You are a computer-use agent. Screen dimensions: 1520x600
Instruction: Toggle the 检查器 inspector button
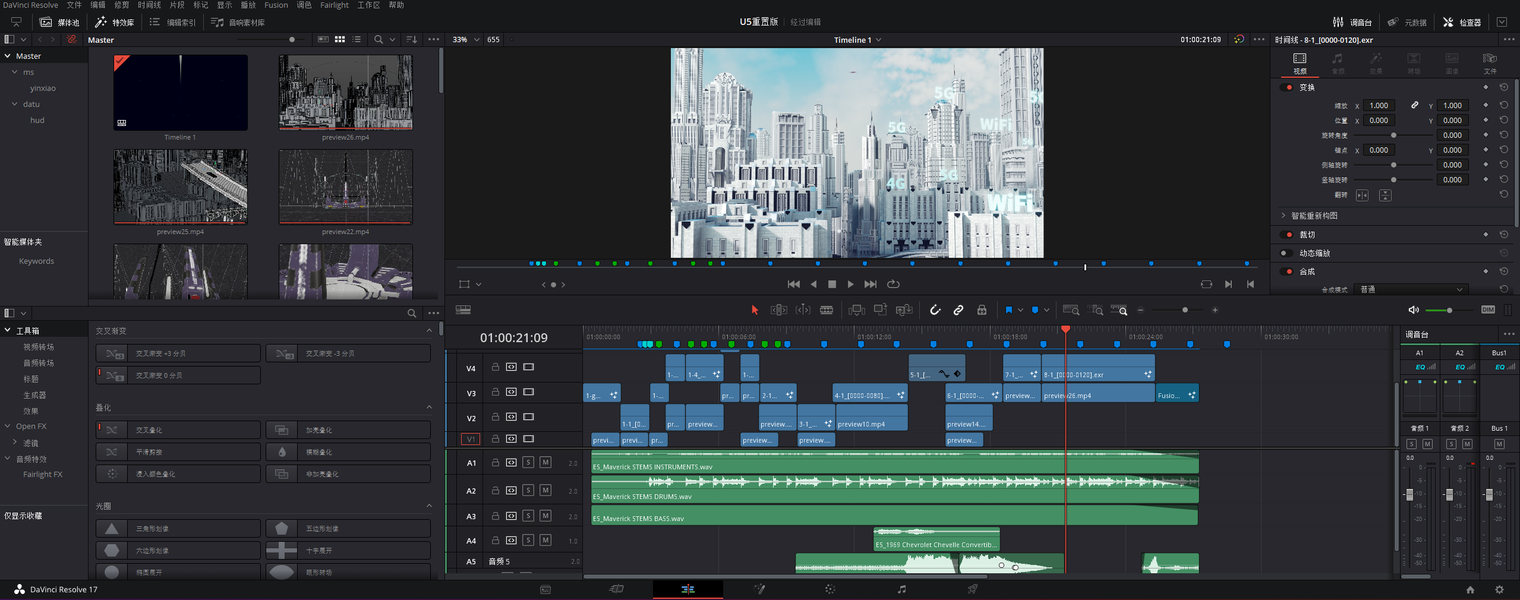(x=1462, y=22)
